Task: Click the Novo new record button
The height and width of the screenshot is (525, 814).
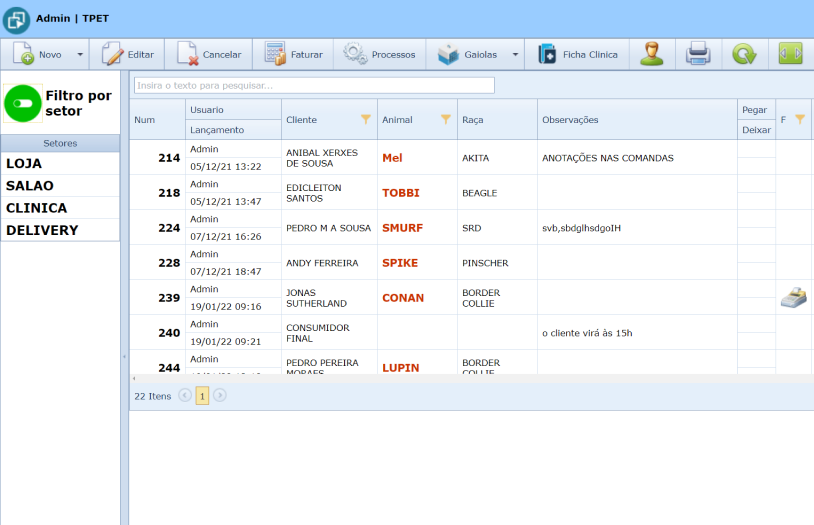Action: [x=38, y=54]
